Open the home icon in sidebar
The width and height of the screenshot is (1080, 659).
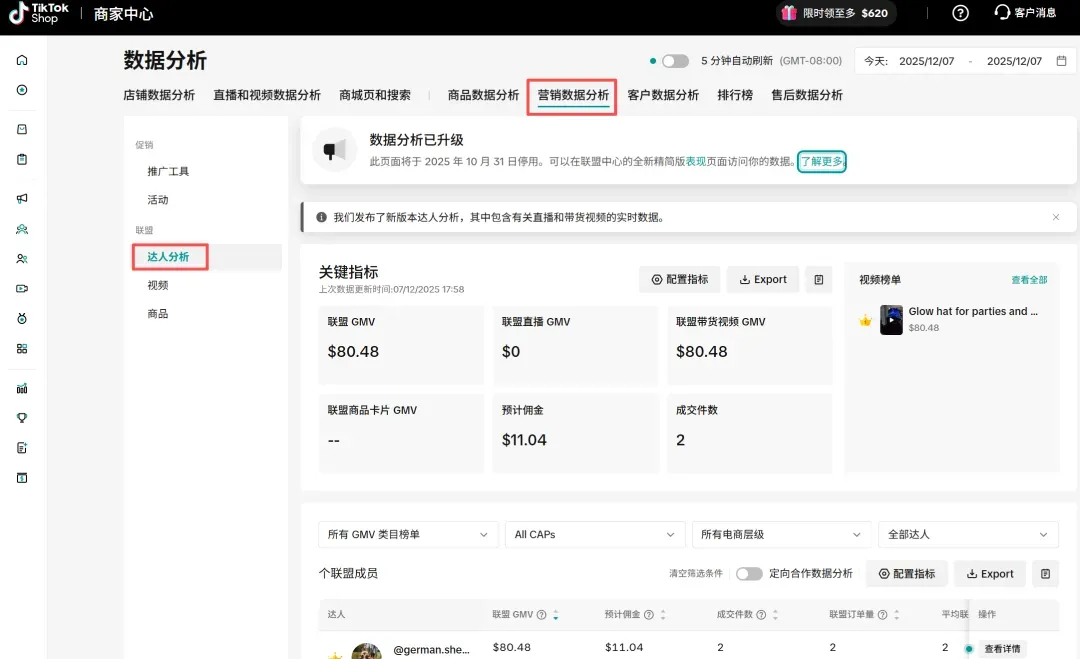pyautogui.click(x=22, y=60)
